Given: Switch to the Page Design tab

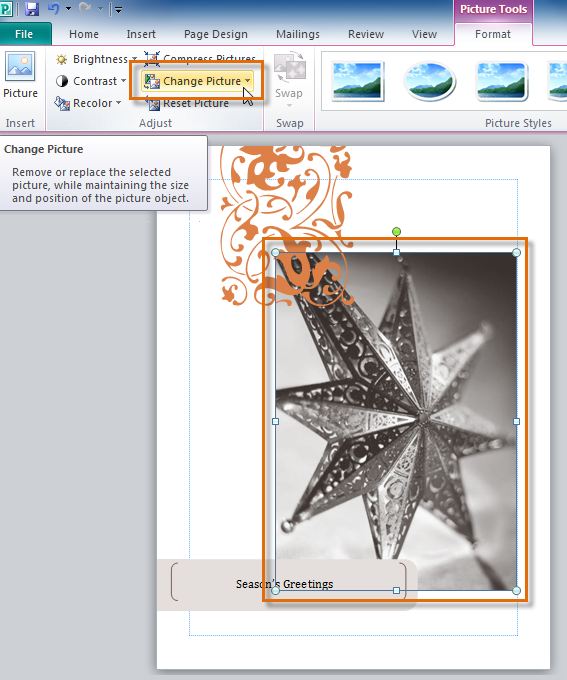Looking at the screenshot, I should point(216,34).
